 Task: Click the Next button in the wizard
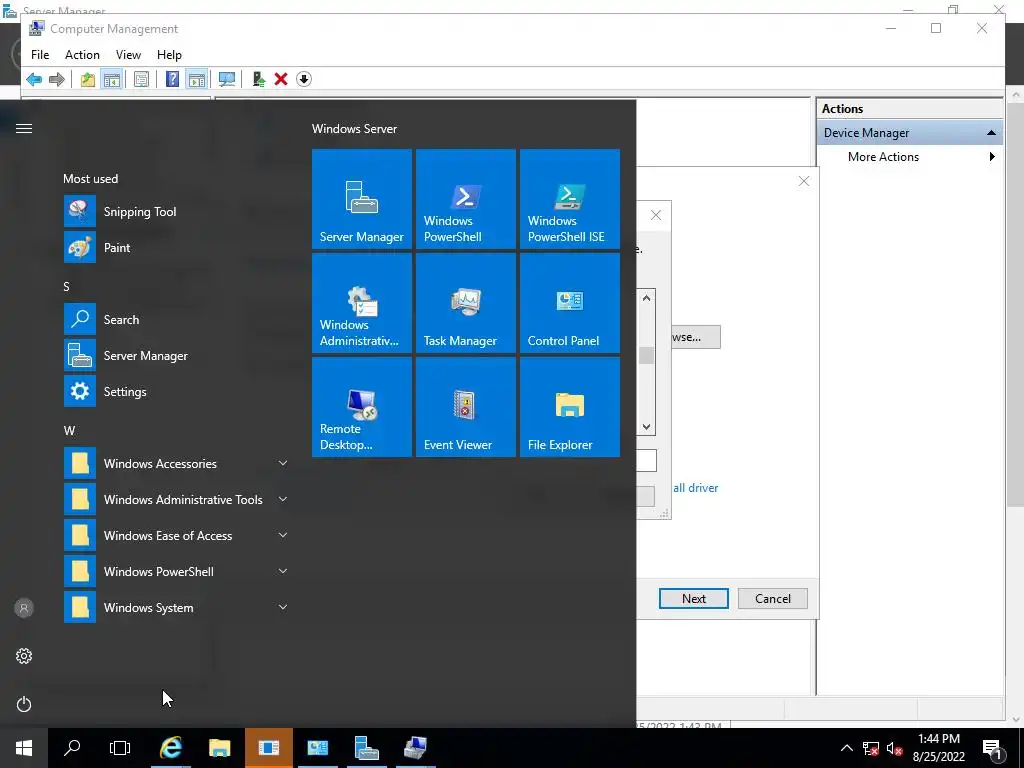(694, 598)
